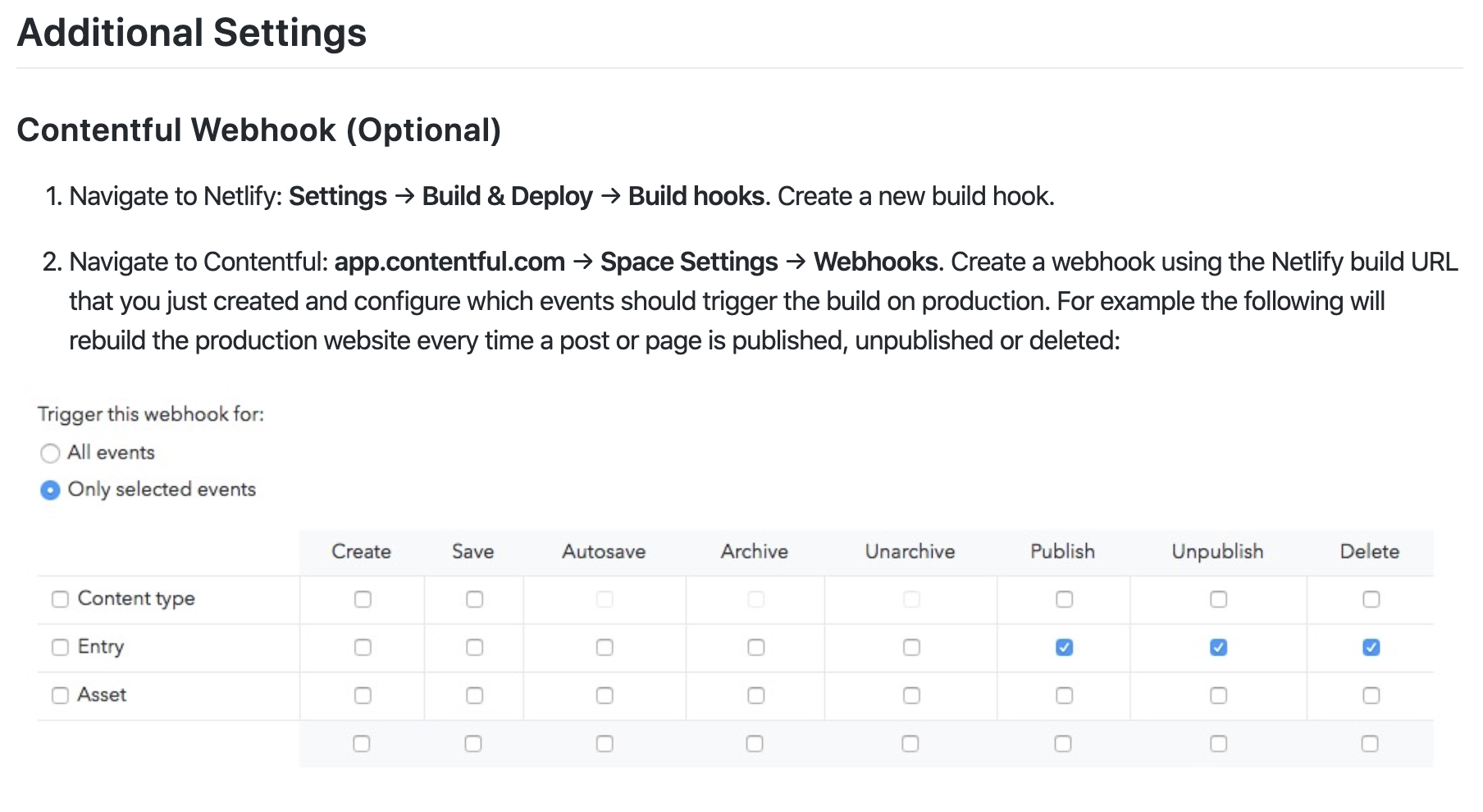Check the Content type row checkbox
This screenshot has height=812, width=1483.
coord(59,599)
